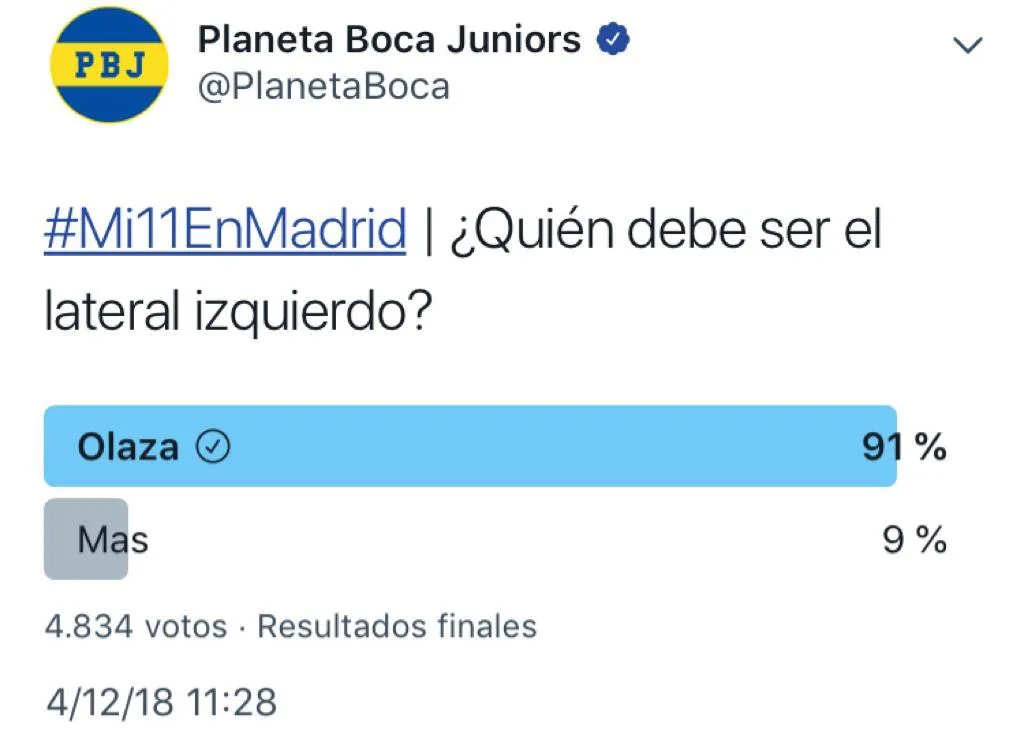The height and width of the screenshot is (756, 1024).
Task: Click the PBJ letters in the logo
Action: coord(106,66)
